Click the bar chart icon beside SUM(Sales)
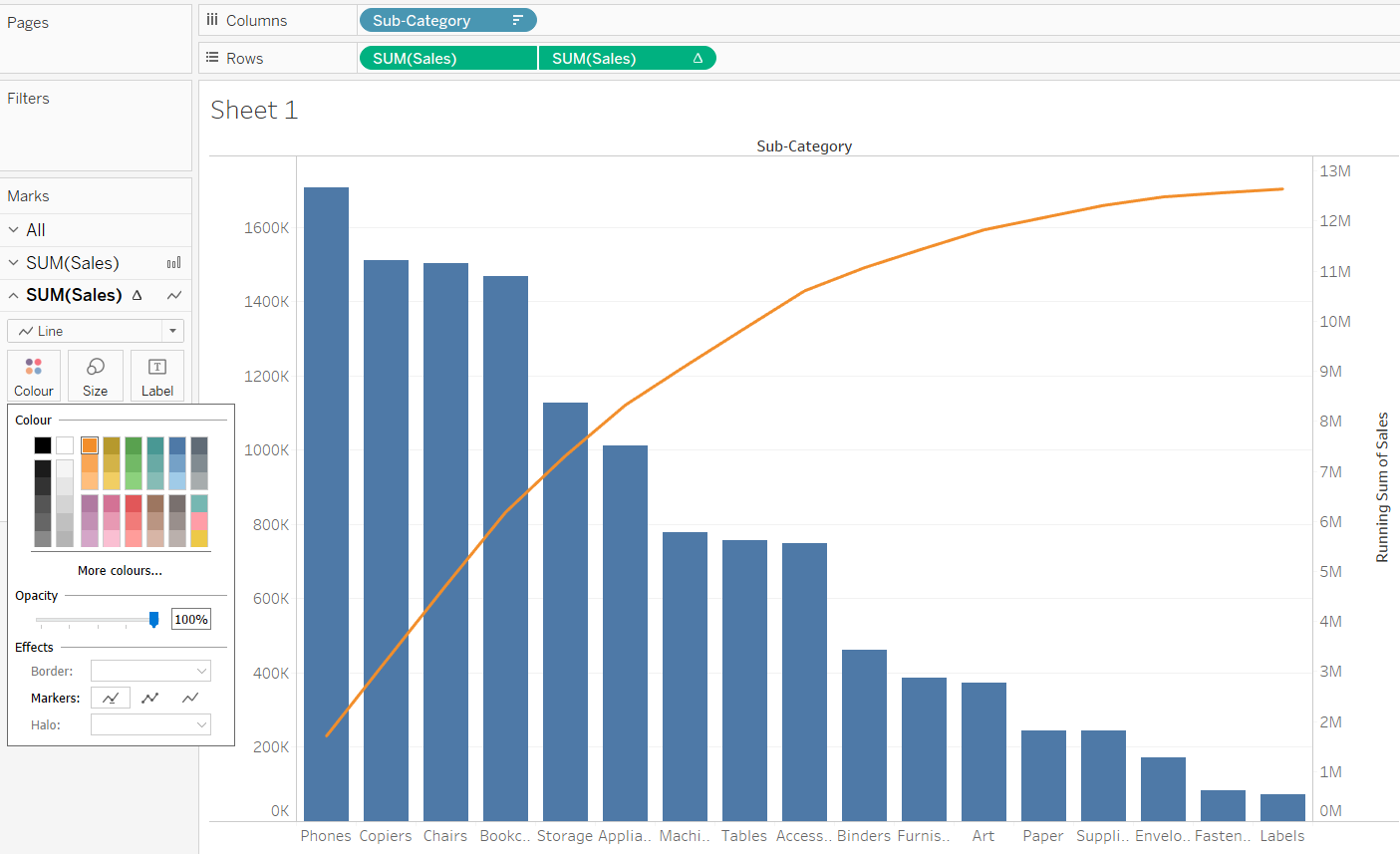The width and height of the screenshot is (1400, 854). click(x=174, y=263)
